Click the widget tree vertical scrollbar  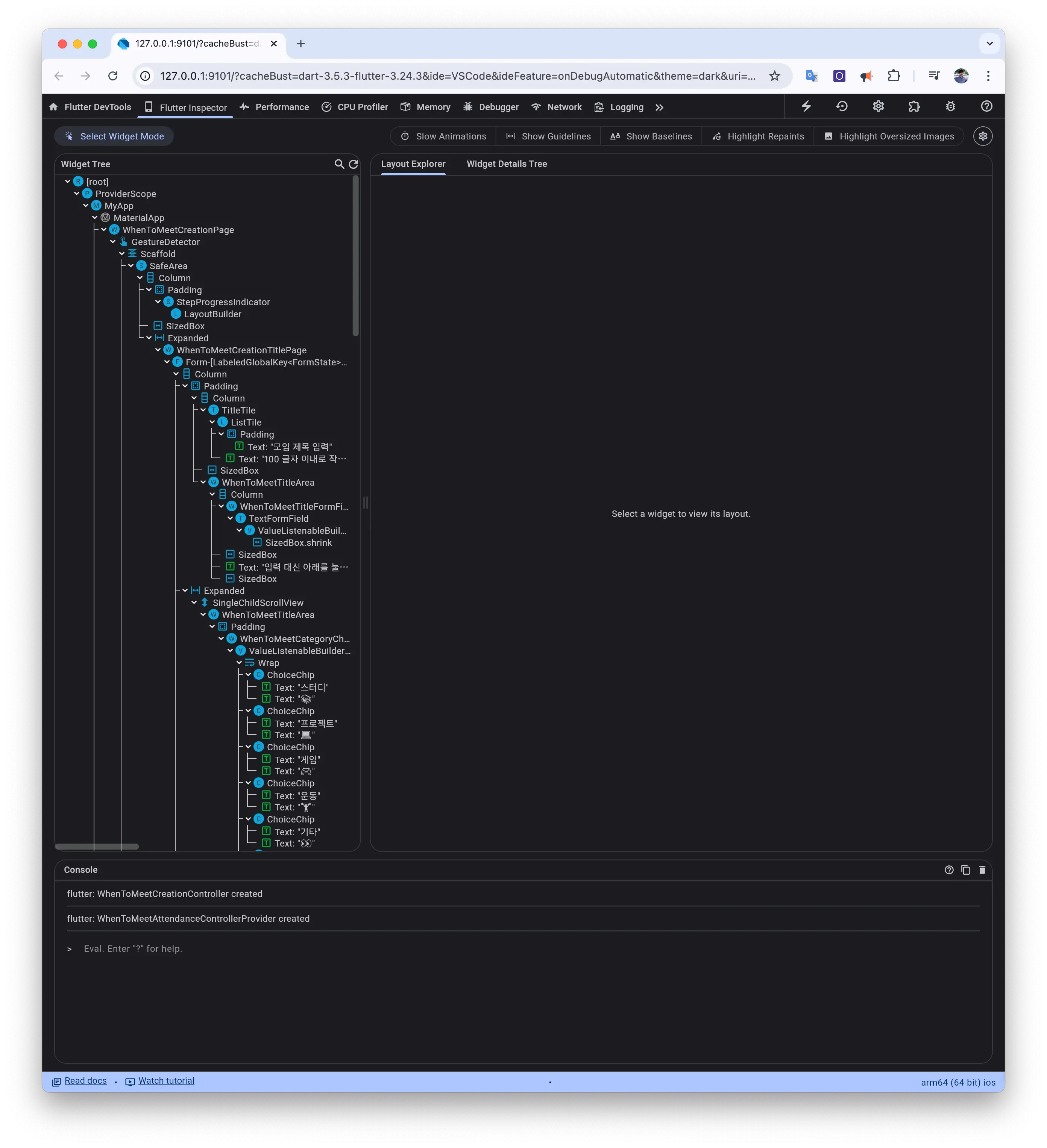pyautogui.click(x=355, y=255)
